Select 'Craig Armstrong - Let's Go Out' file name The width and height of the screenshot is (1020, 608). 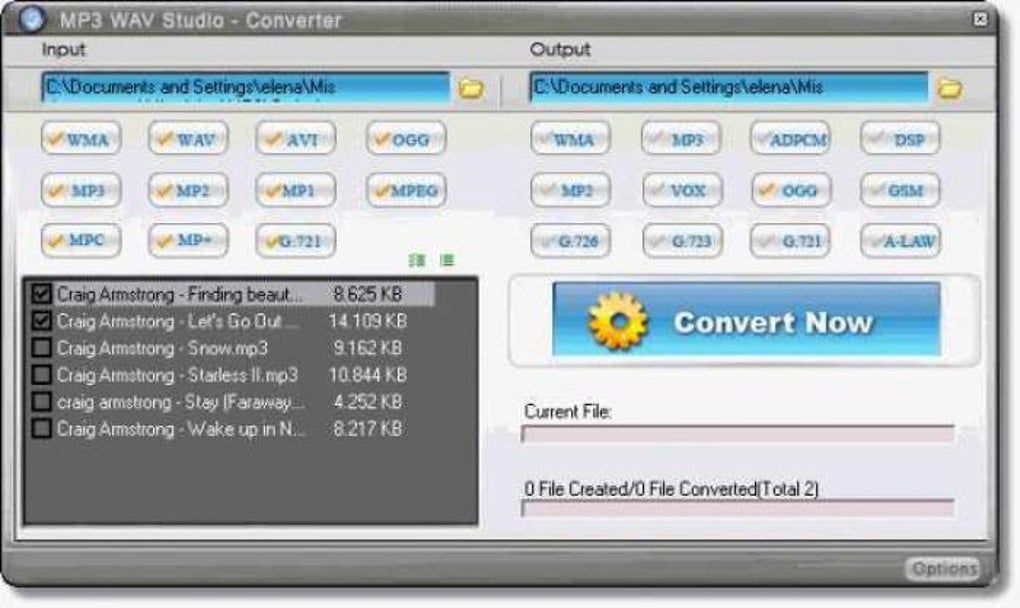[178, 321]
